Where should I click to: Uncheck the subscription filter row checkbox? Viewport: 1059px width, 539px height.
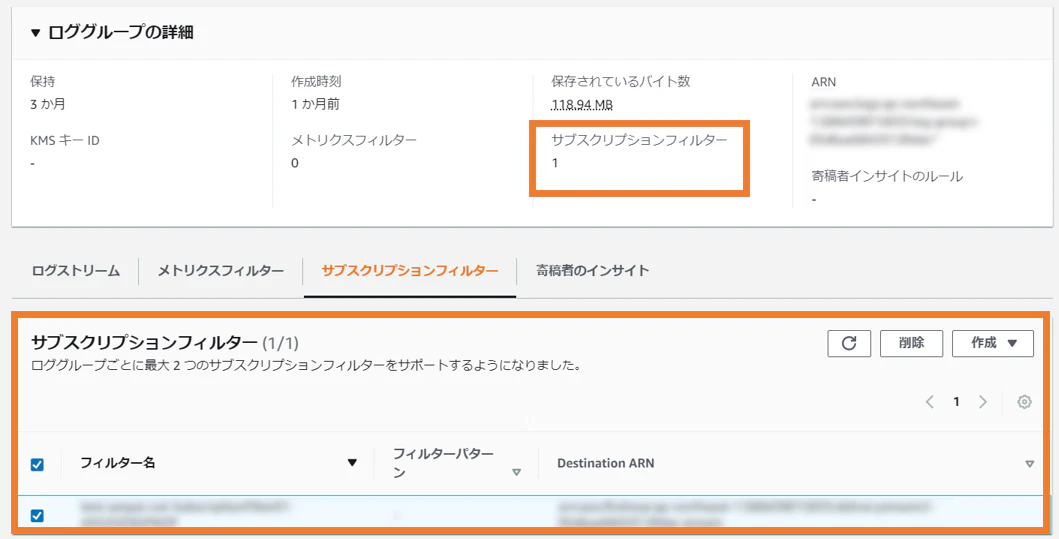pos(37,516)
